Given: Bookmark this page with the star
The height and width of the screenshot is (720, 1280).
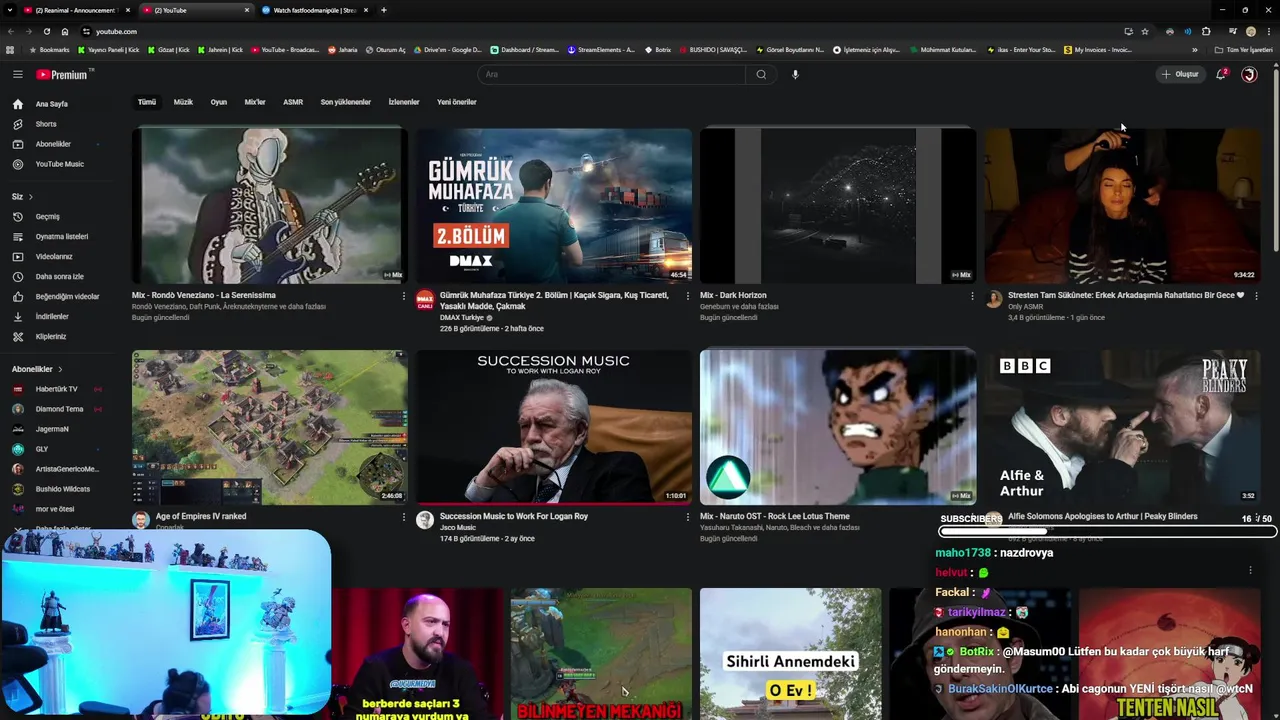Looking at the screenshot, I should pos(1145,31).
